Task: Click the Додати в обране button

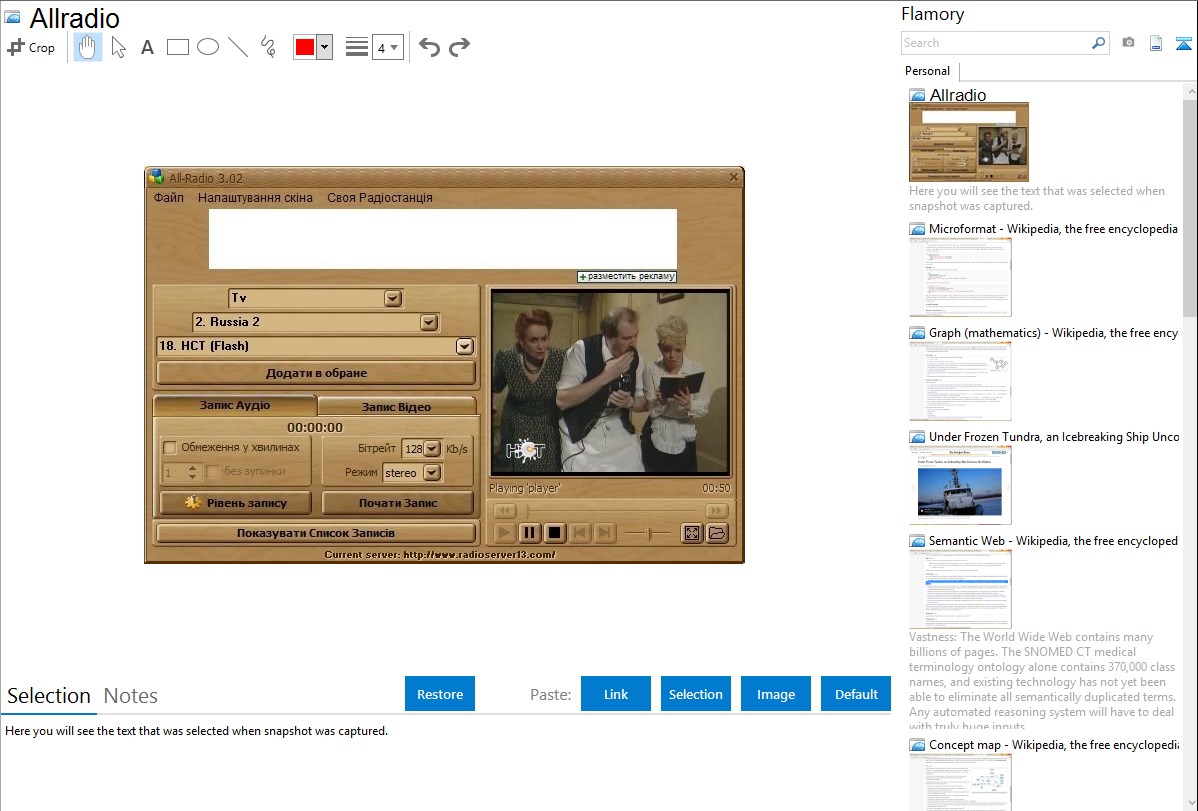Action: tap(316, 373)
